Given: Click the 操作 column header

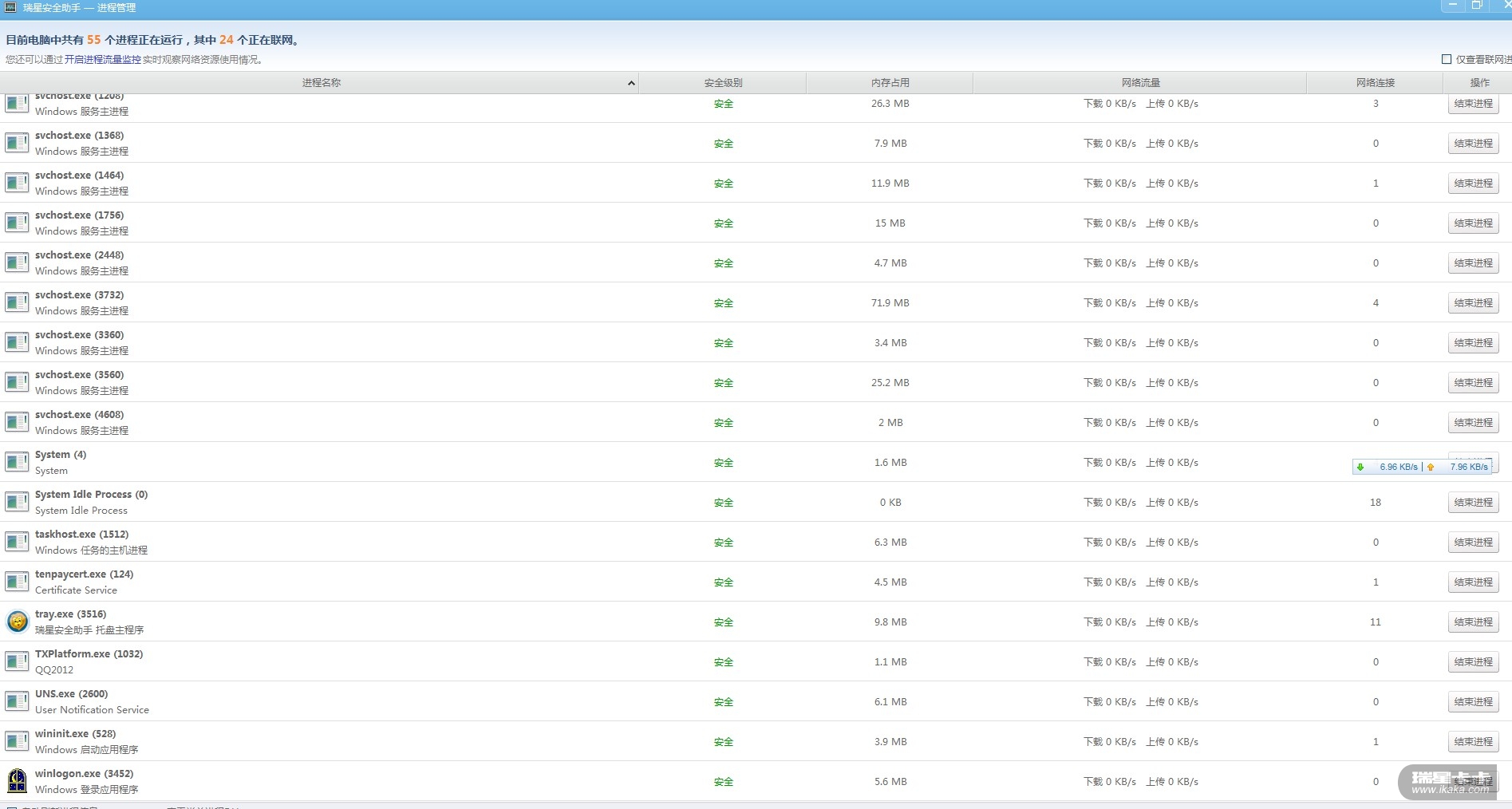Looking at the screenshot, I should [x=1478, y=83].
